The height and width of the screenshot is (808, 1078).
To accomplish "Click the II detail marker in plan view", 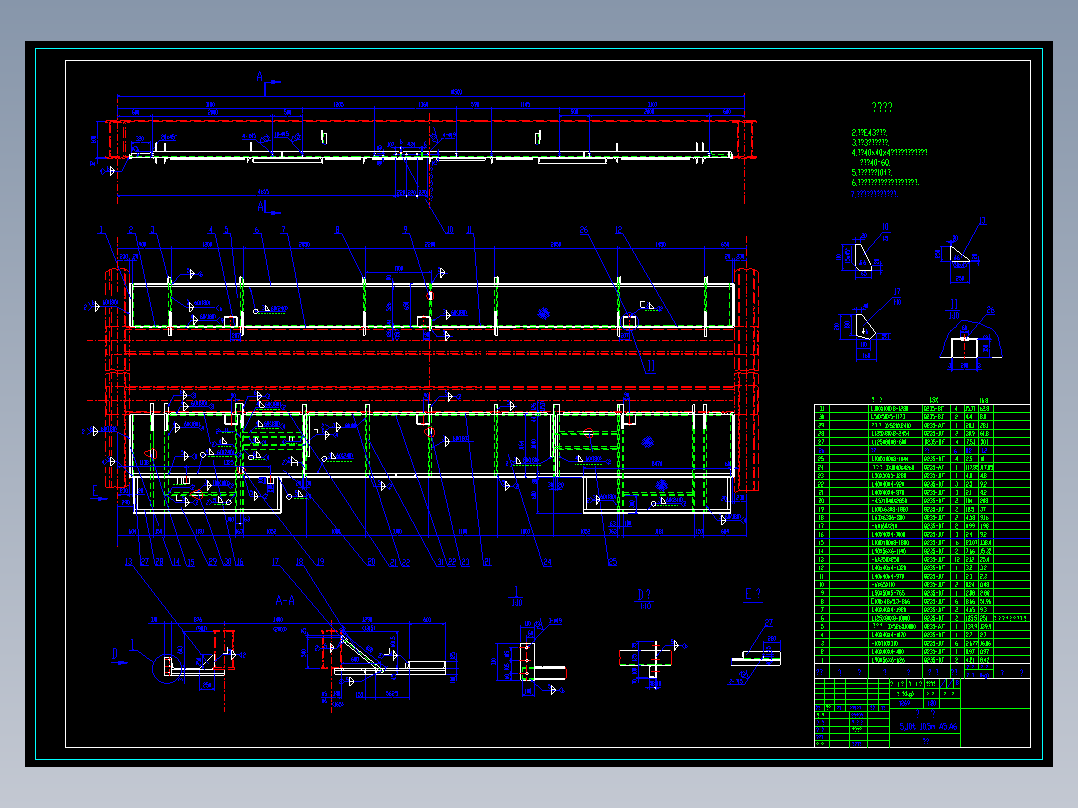I will (x=650, y=367).
